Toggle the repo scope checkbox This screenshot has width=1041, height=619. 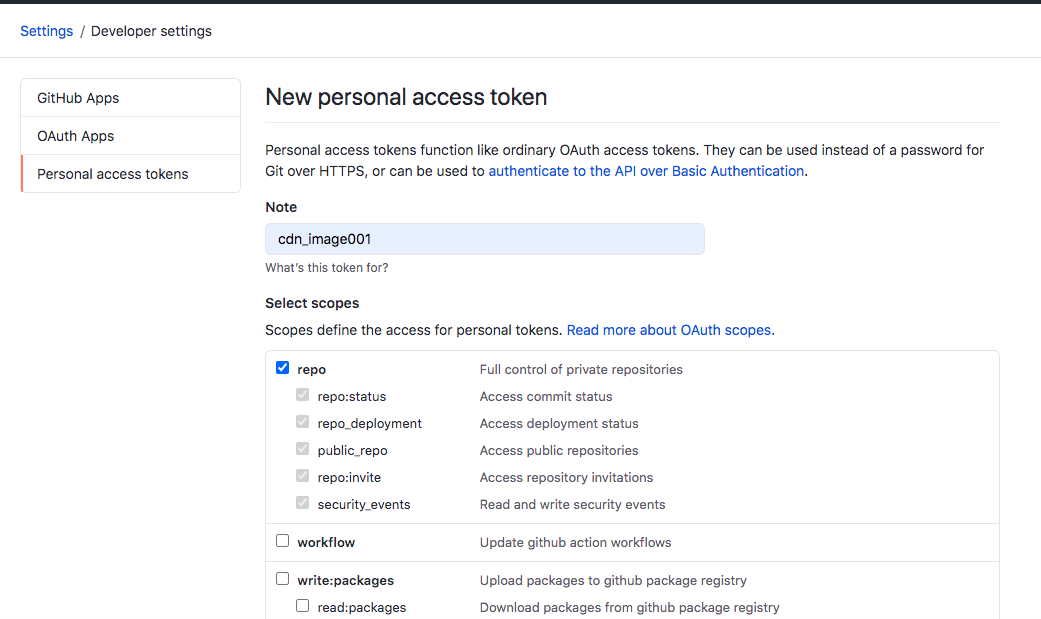point(283,368)
